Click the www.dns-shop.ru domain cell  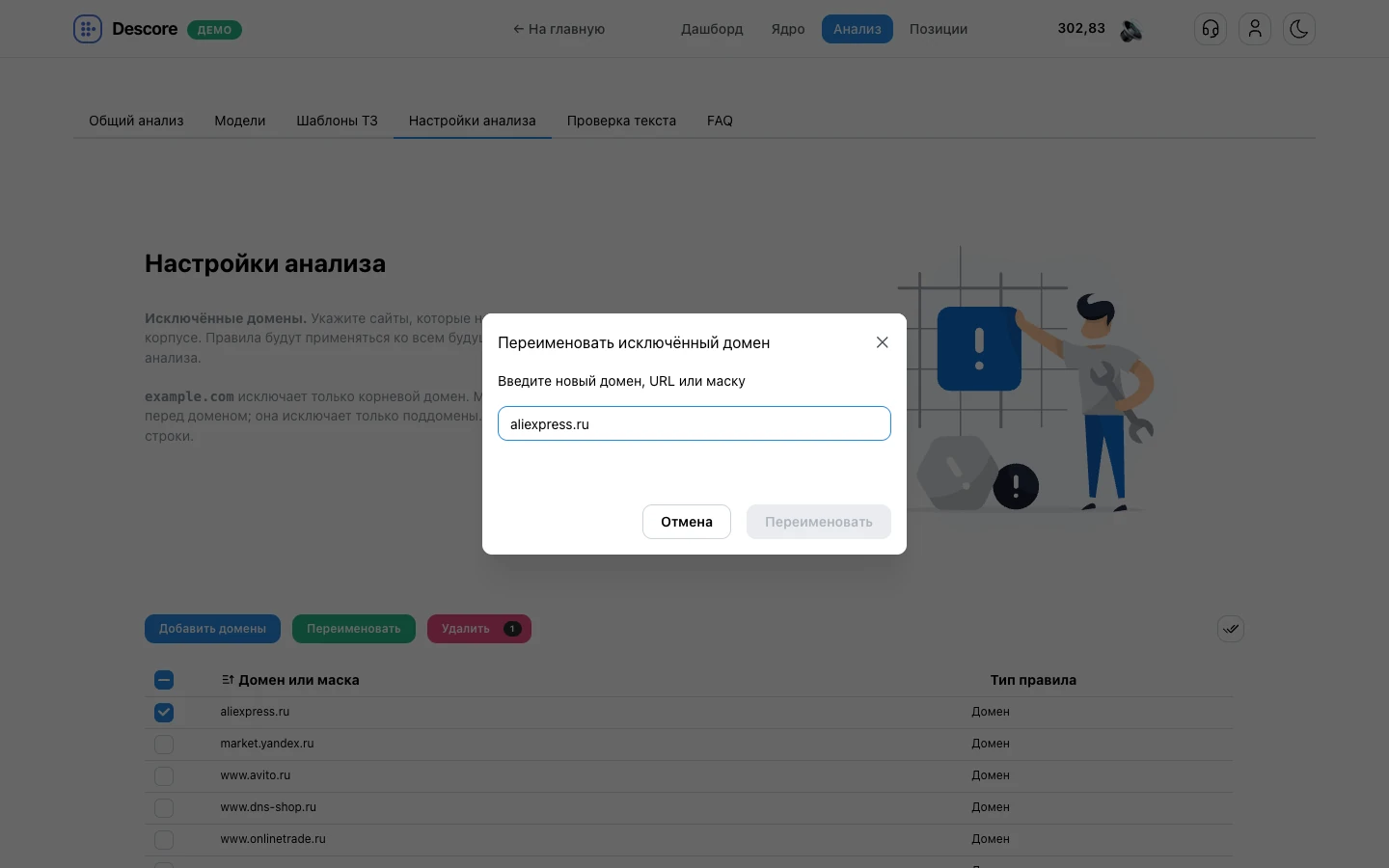pos(268,807)
